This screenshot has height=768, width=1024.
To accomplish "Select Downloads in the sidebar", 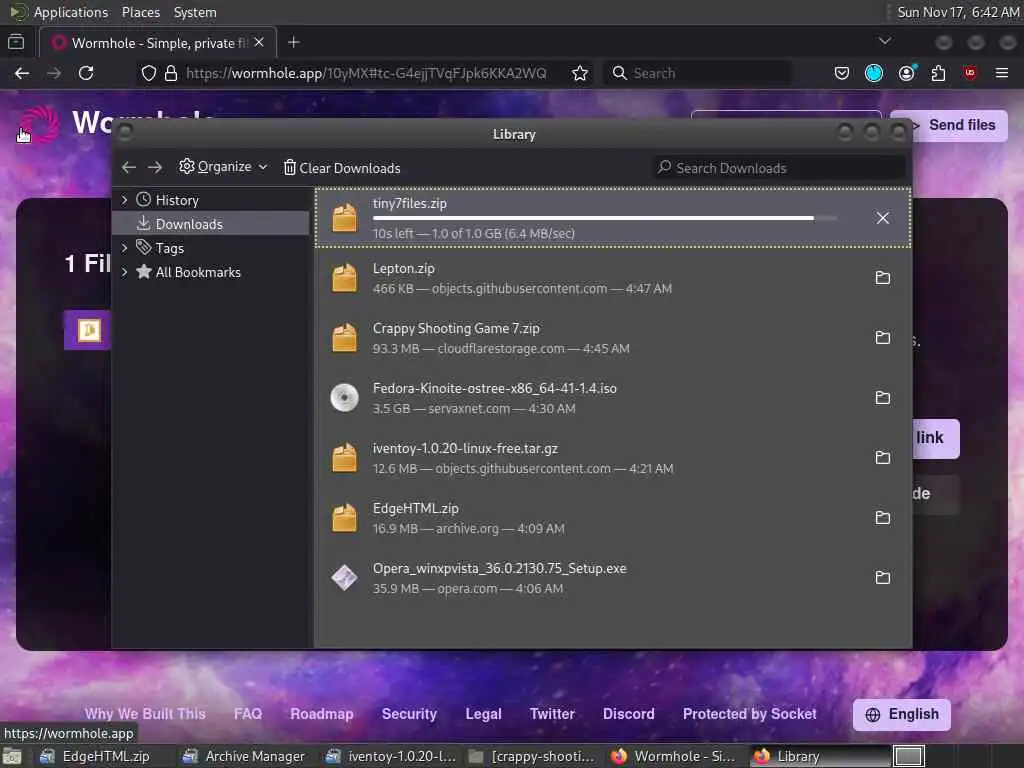I will coord(210,224).
